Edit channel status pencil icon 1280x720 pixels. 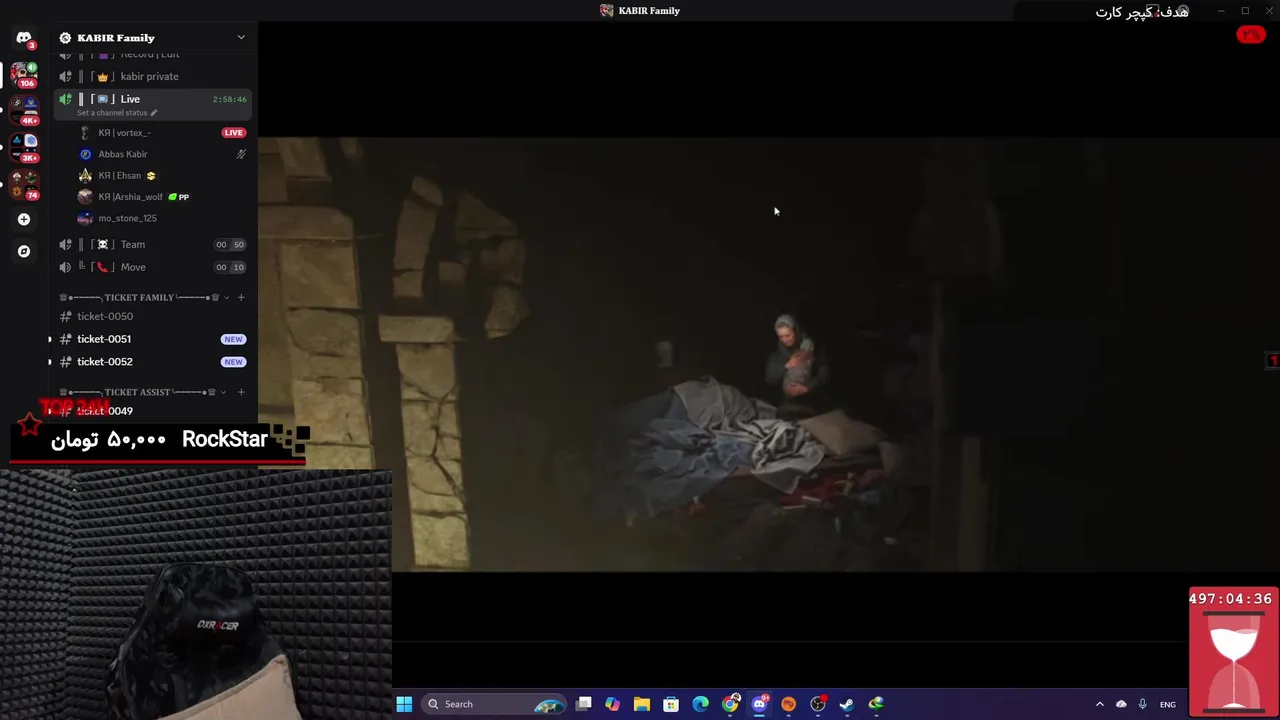[153, 113]
